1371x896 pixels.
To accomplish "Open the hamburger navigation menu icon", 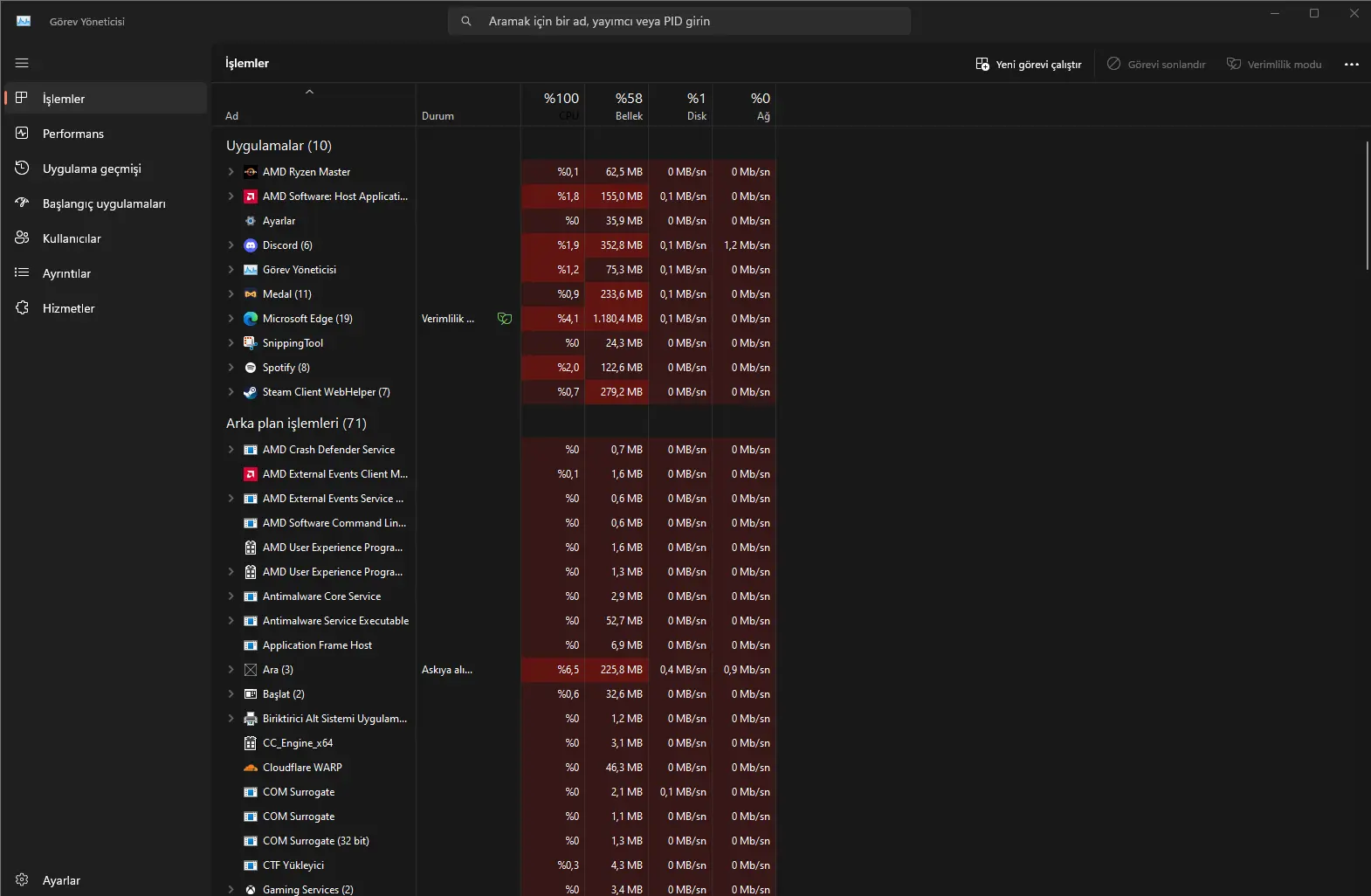I will (x=22, y=63).
